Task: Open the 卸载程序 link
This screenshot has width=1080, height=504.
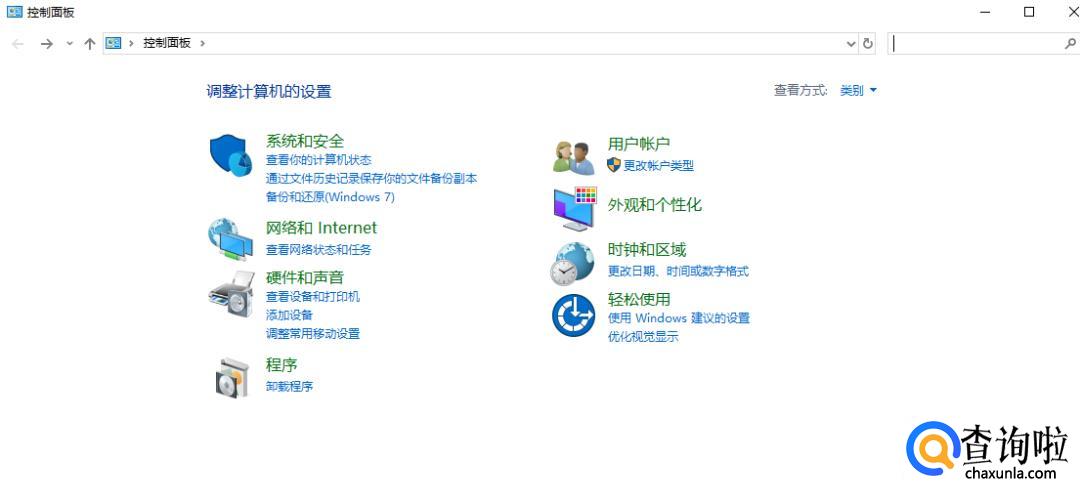Action: point(289,386)
